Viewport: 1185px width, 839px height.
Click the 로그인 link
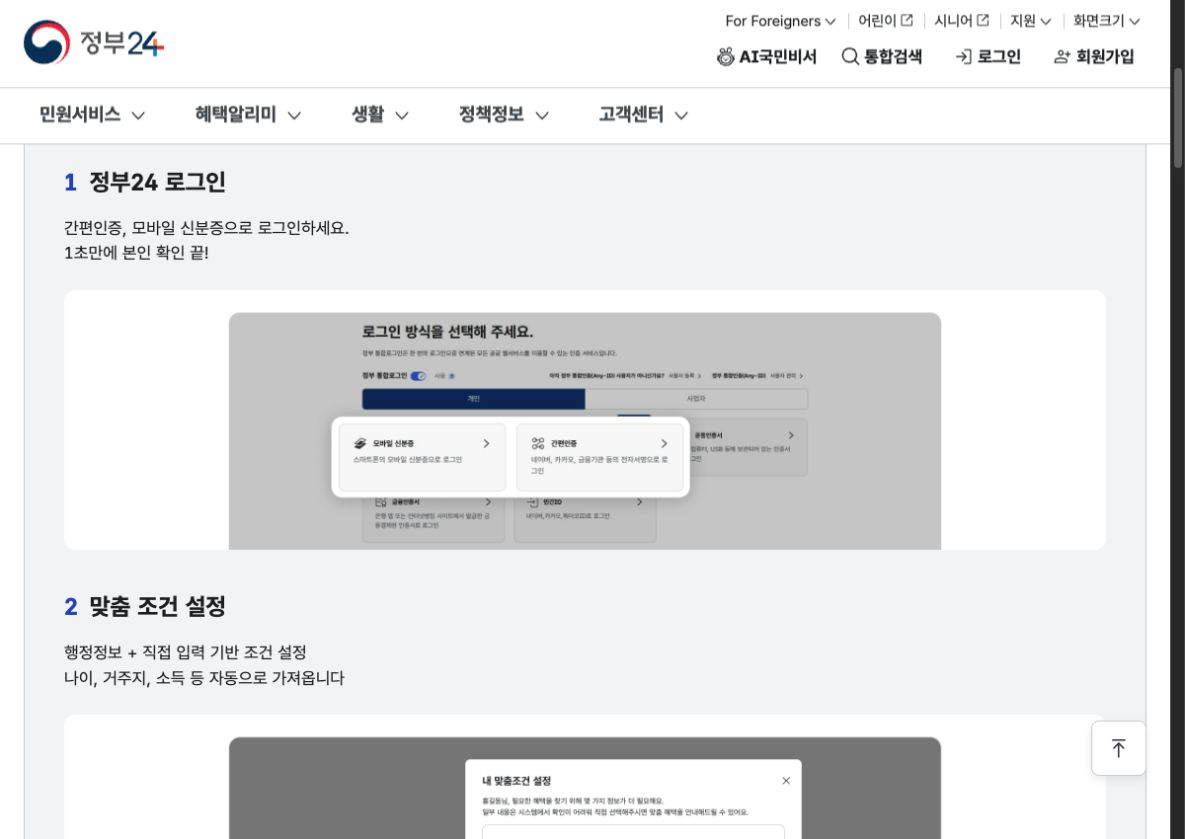(x=988, y=57)
